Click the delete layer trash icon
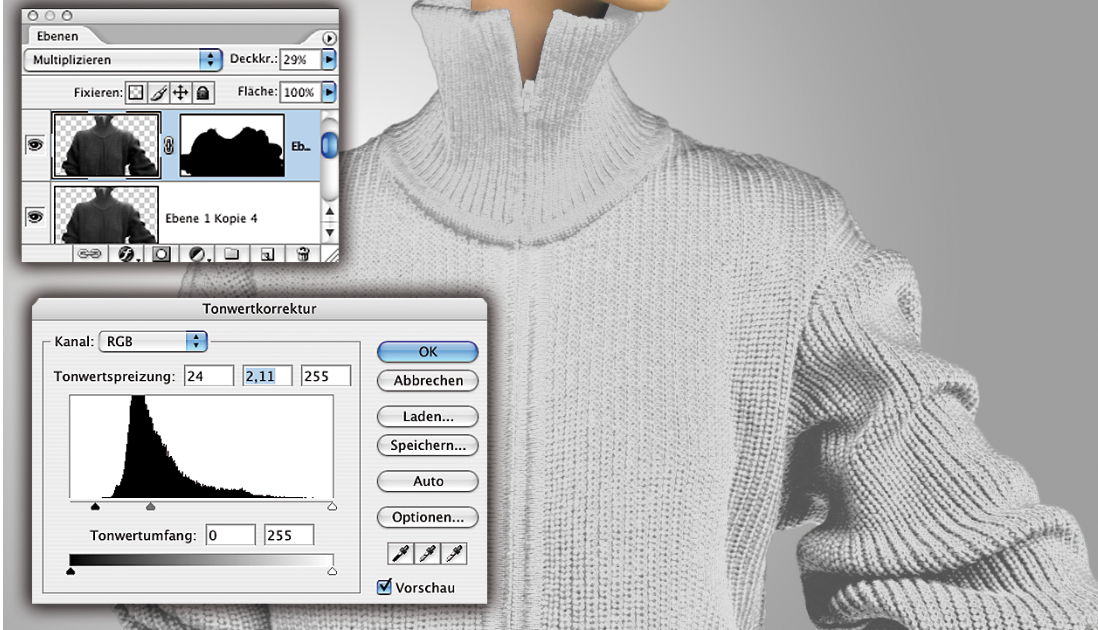The image size is (1098, 630). click(x=302, y=254)
